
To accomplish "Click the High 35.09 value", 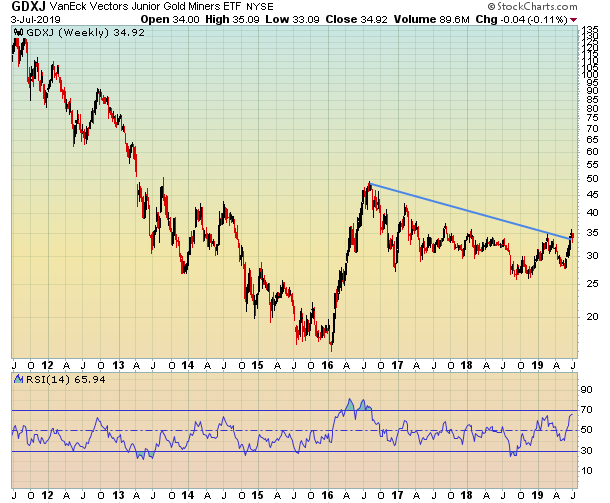I will [232, 19].
